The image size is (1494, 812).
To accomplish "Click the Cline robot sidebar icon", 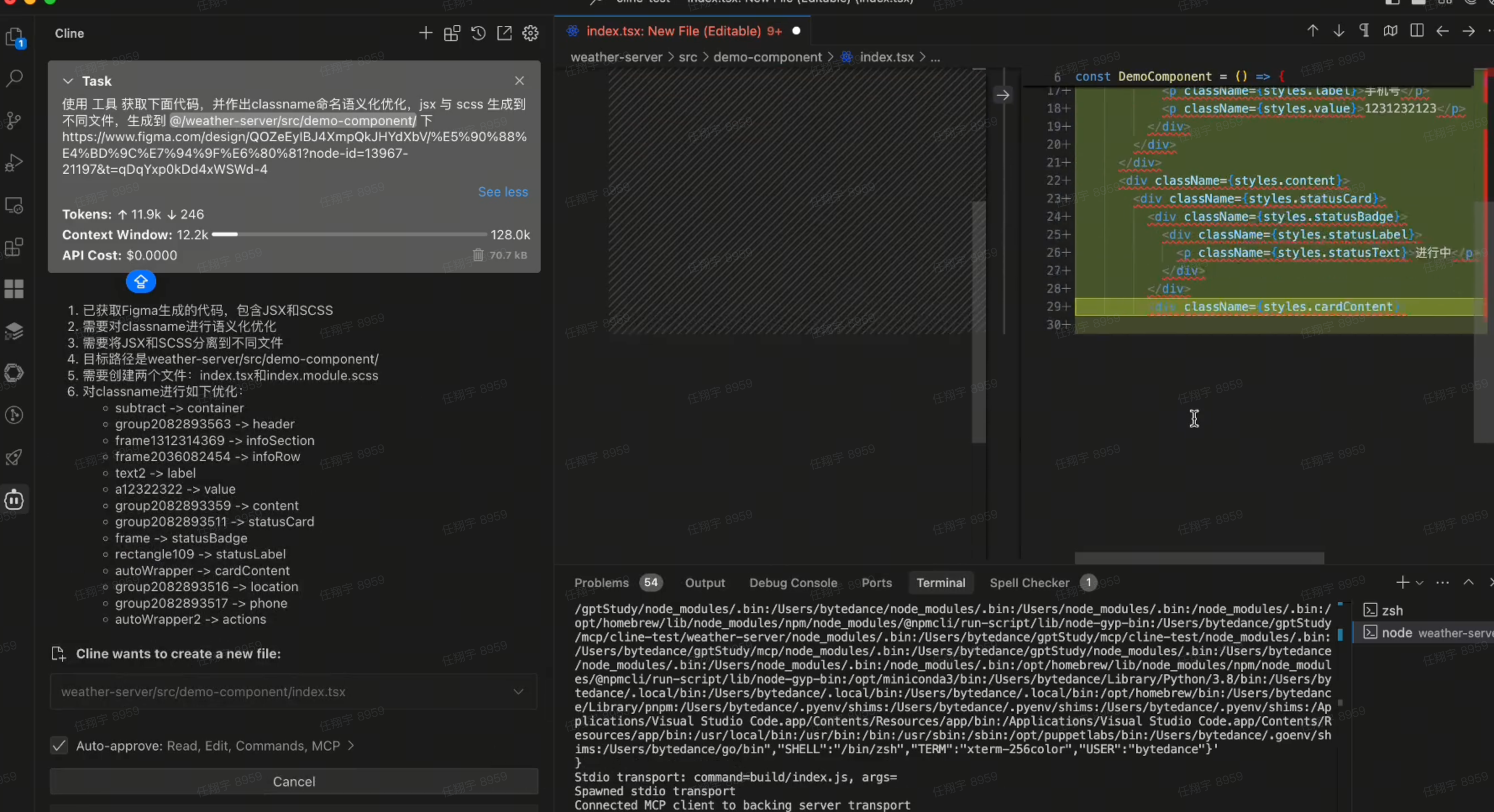I will click(x=14, y=499).
